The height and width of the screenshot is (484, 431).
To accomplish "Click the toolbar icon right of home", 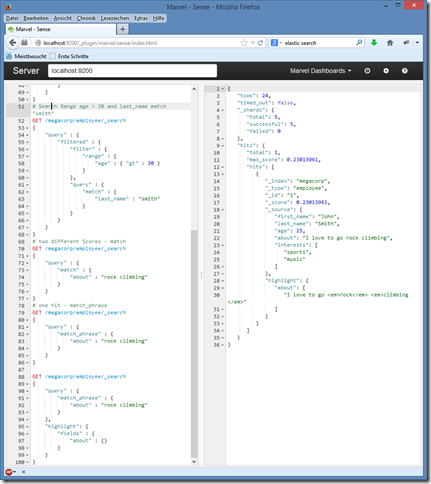I will click(406, 43).
